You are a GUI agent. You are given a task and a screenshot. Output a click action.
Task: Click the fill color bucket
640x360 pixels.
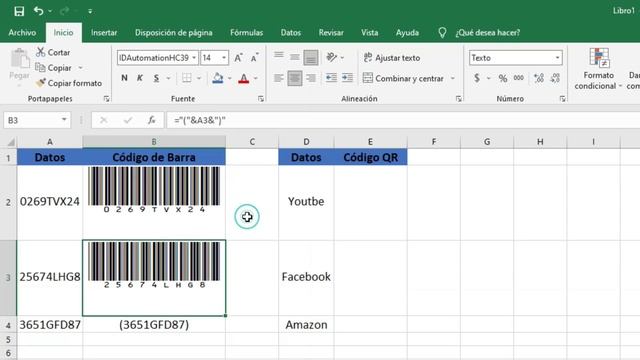[218, 78]
